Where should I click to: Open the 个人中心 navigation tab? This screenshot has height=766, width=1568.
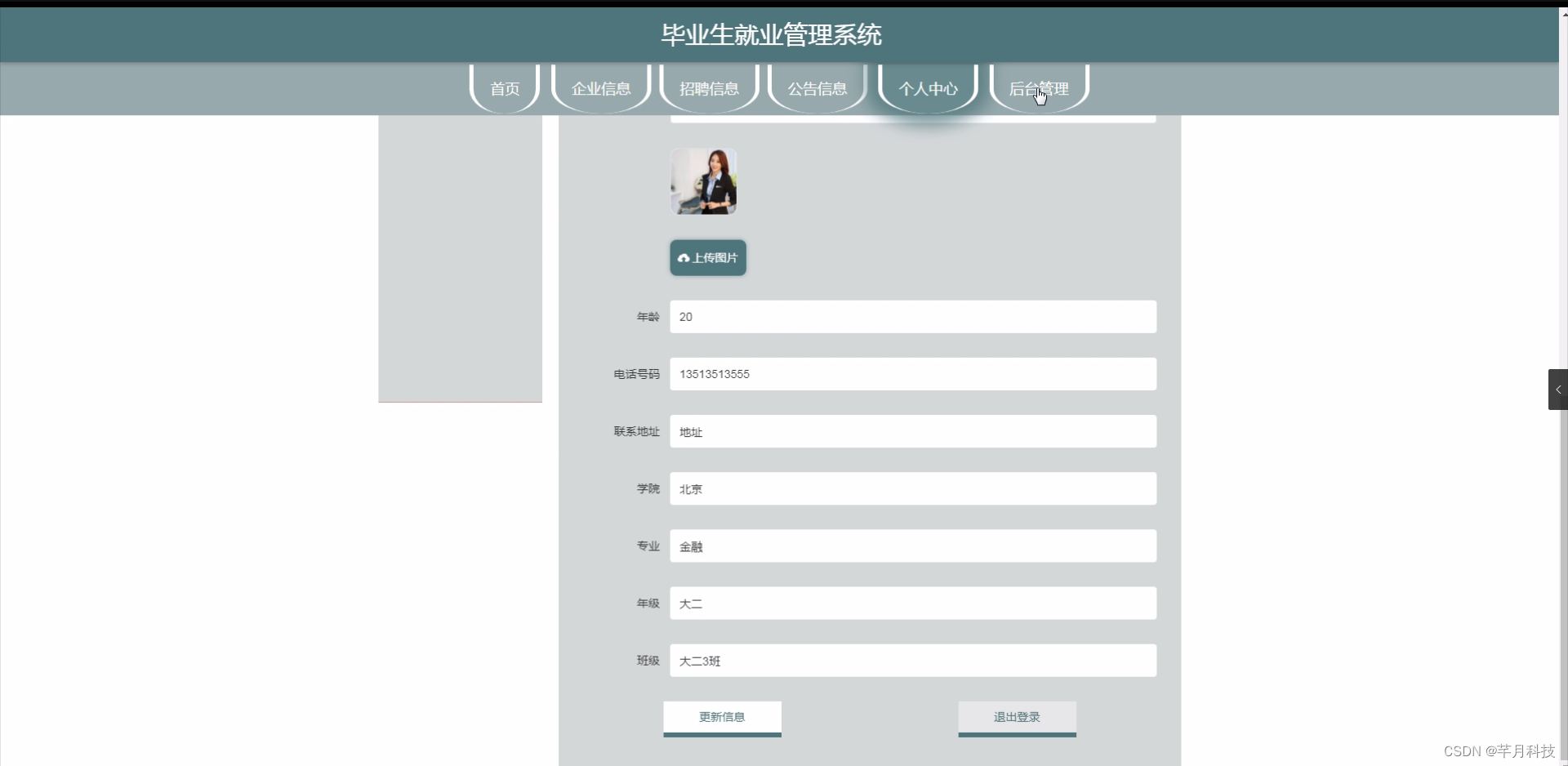click(929, 88)
